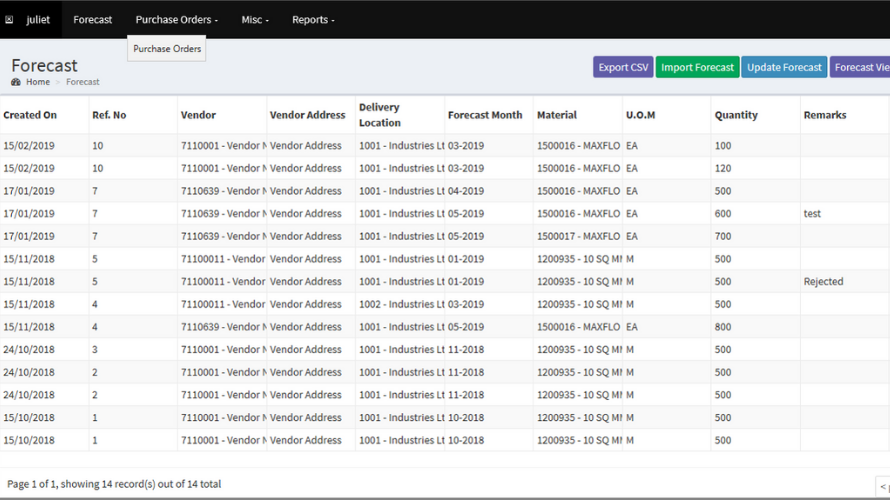
Task: Click Ref. No 3 cell
Action: pos(133,350)
